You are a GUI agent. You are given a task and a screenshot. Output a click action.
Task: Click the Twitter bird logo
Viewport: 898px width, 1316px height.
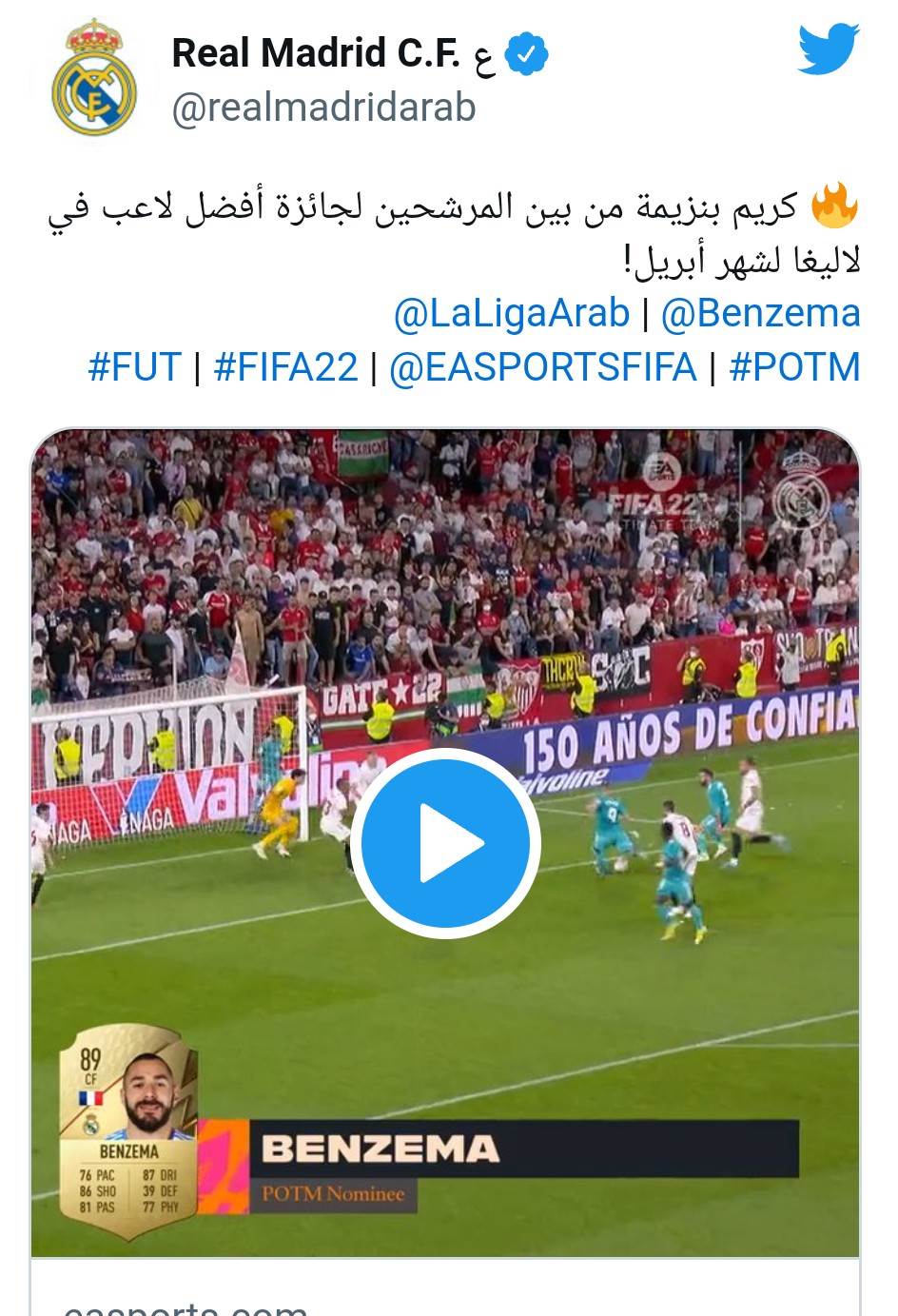(x=829, y=49)
